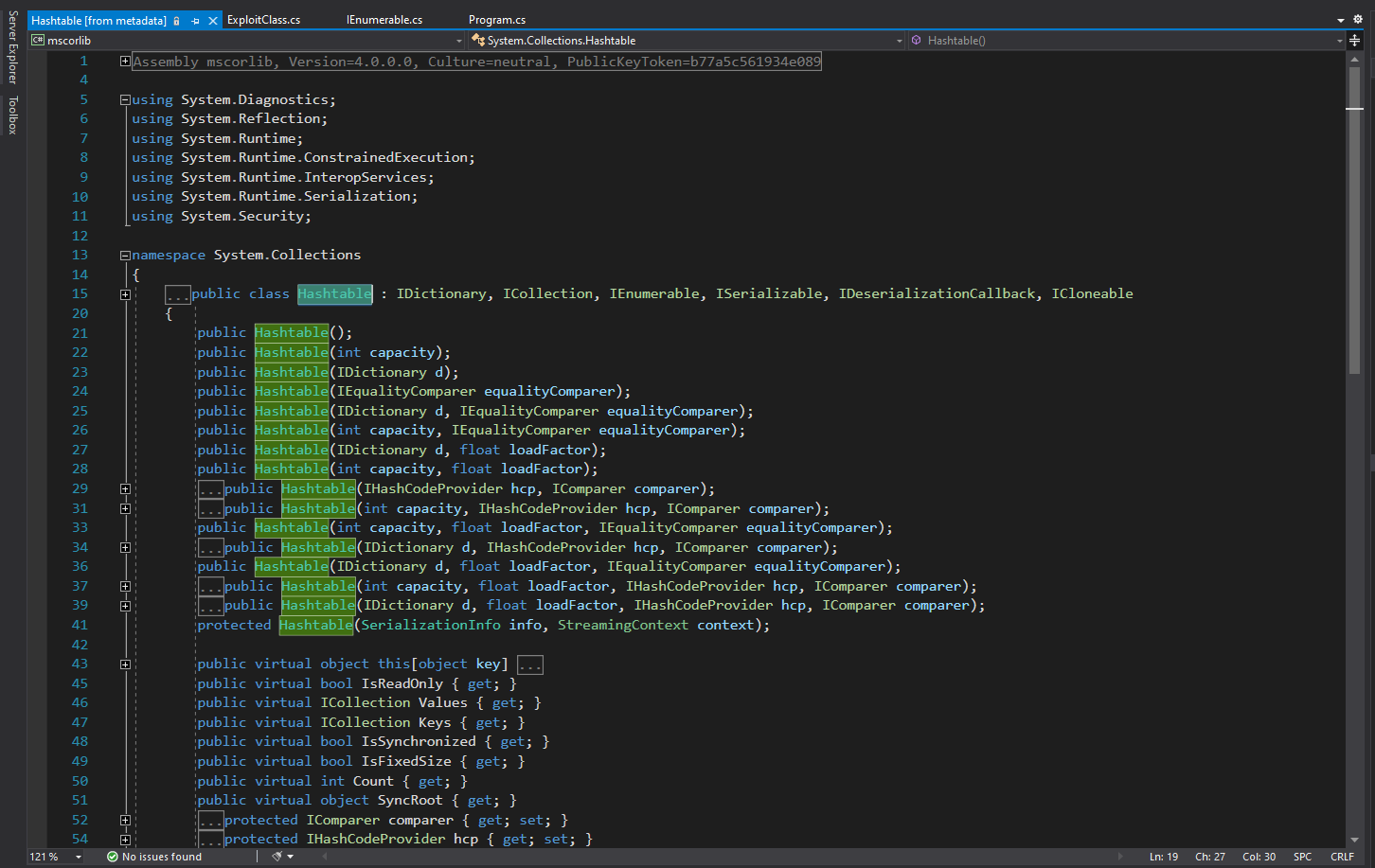The width and height of the screenshot is (1375, 868).
Task: Expand line 29 IHashCodeProvider hcp constructor region
Action: [x=125, y=489]
